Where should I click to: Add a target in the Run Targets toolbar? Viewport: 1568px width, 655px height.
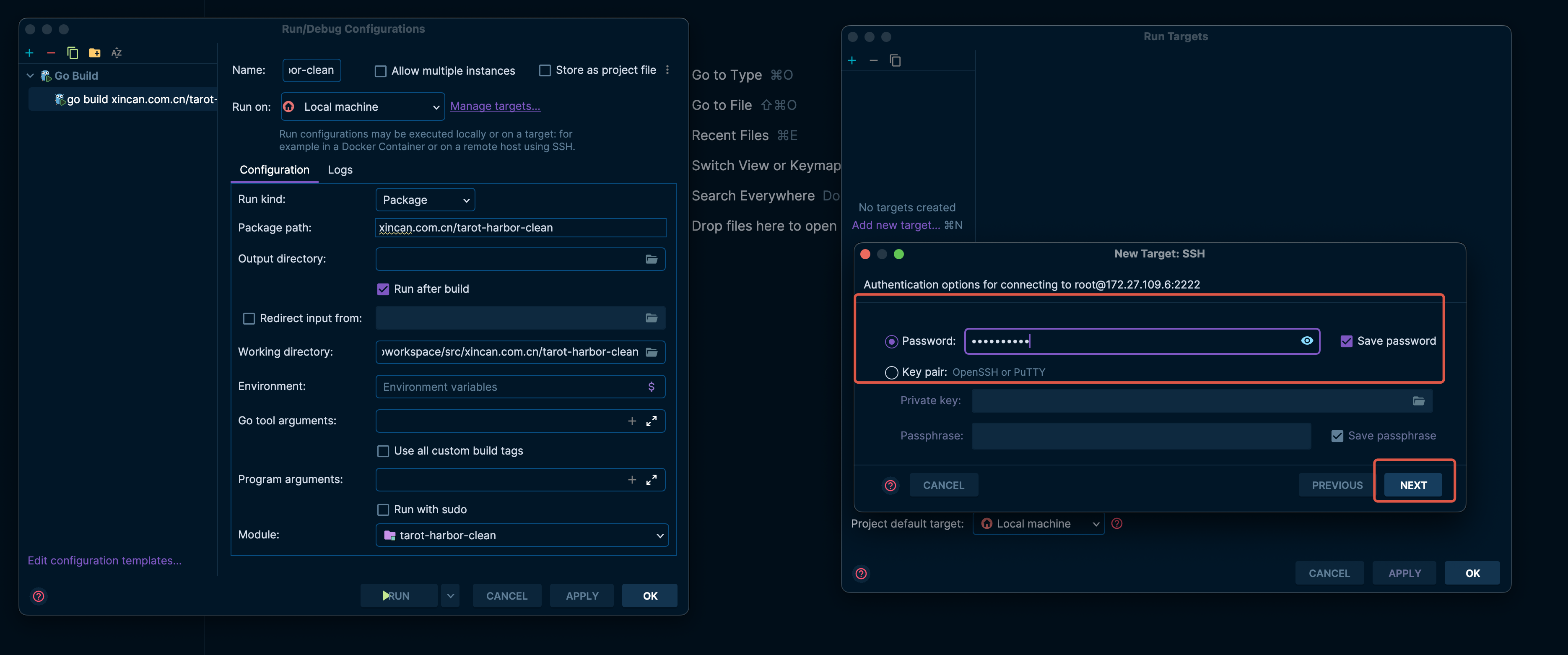(851, 60)
